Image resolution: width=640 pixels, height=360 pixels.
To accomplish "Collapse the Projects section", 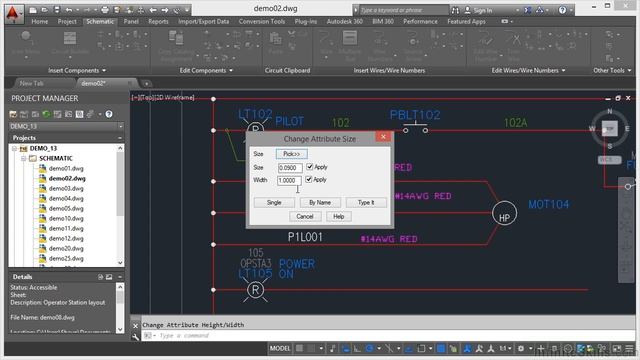I will click(120, 138).
